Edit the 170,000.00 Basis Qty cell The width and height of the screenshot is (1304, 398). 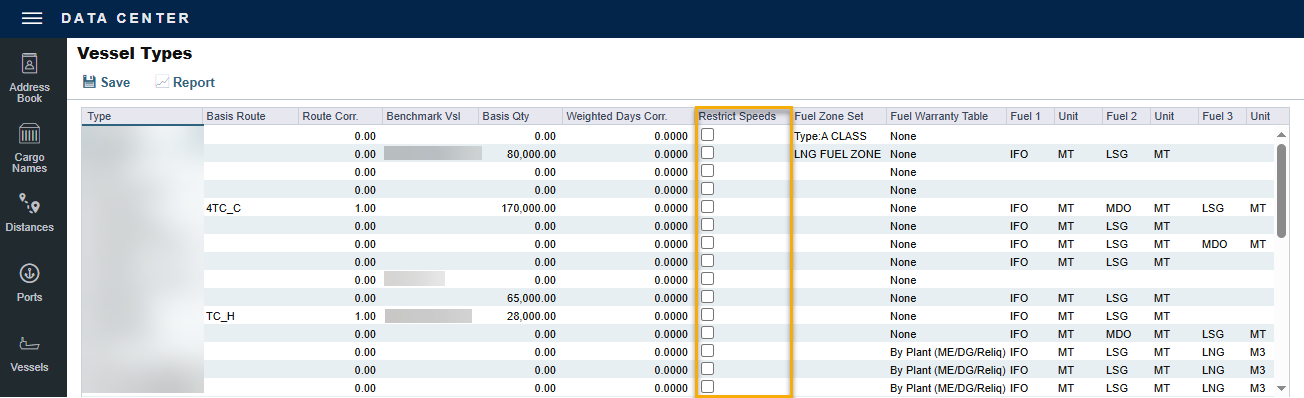click(x=520, y=208)
